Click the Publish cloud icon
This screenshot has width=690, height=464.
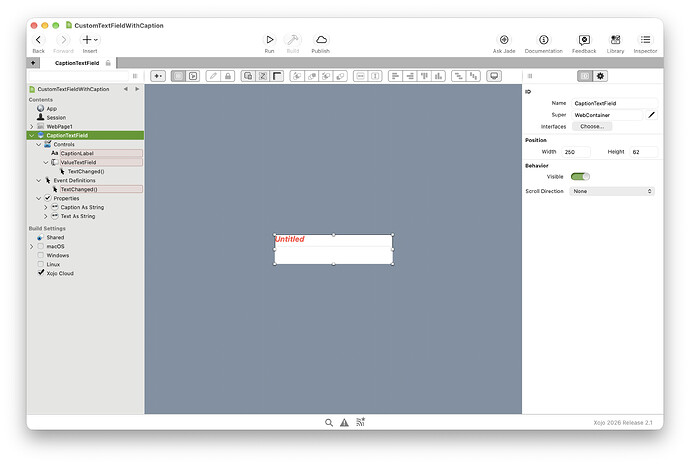[x=321, y=40]
